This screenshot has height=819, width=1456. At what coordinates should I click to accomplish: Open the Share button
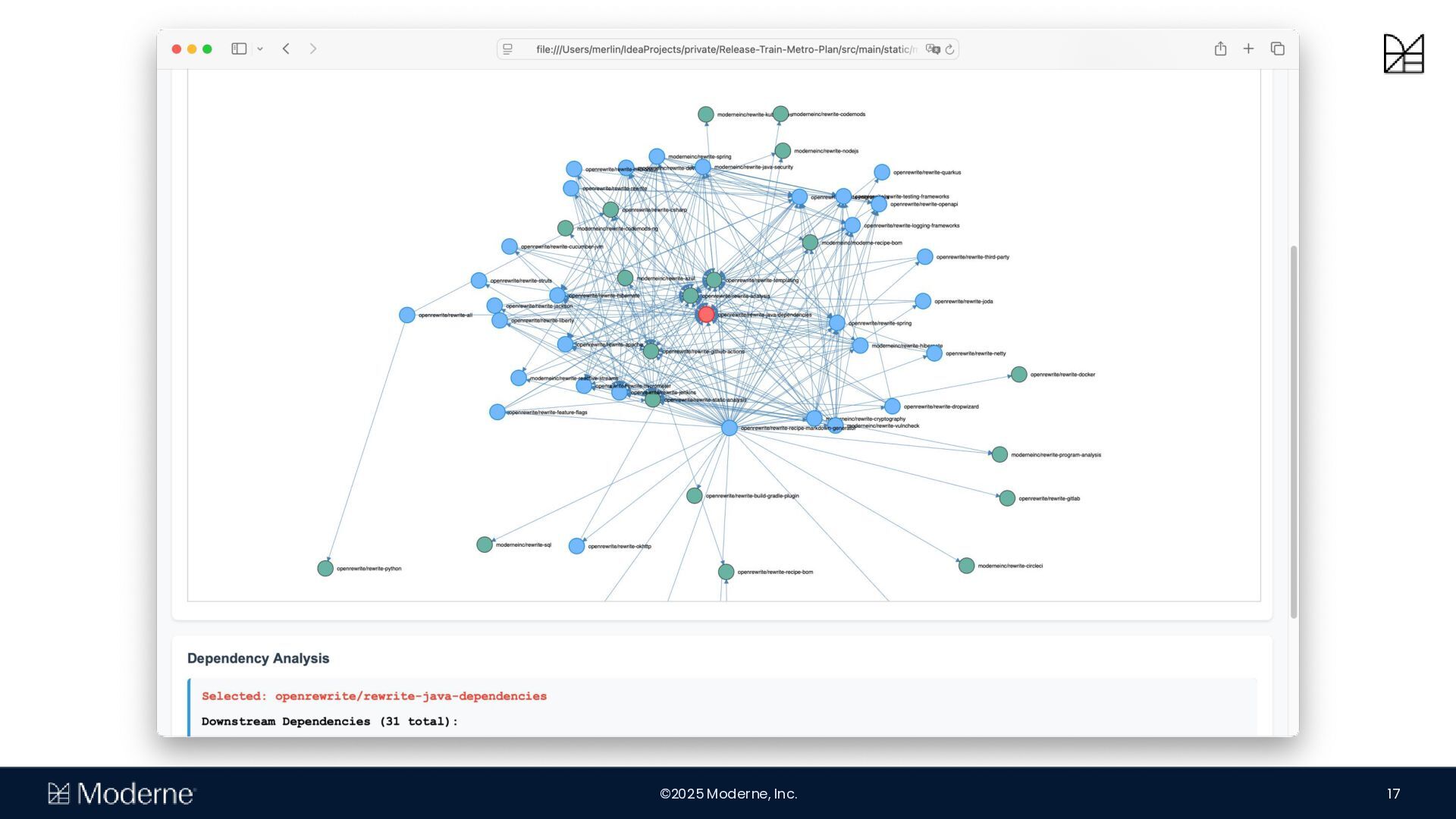coord(1220,49)
